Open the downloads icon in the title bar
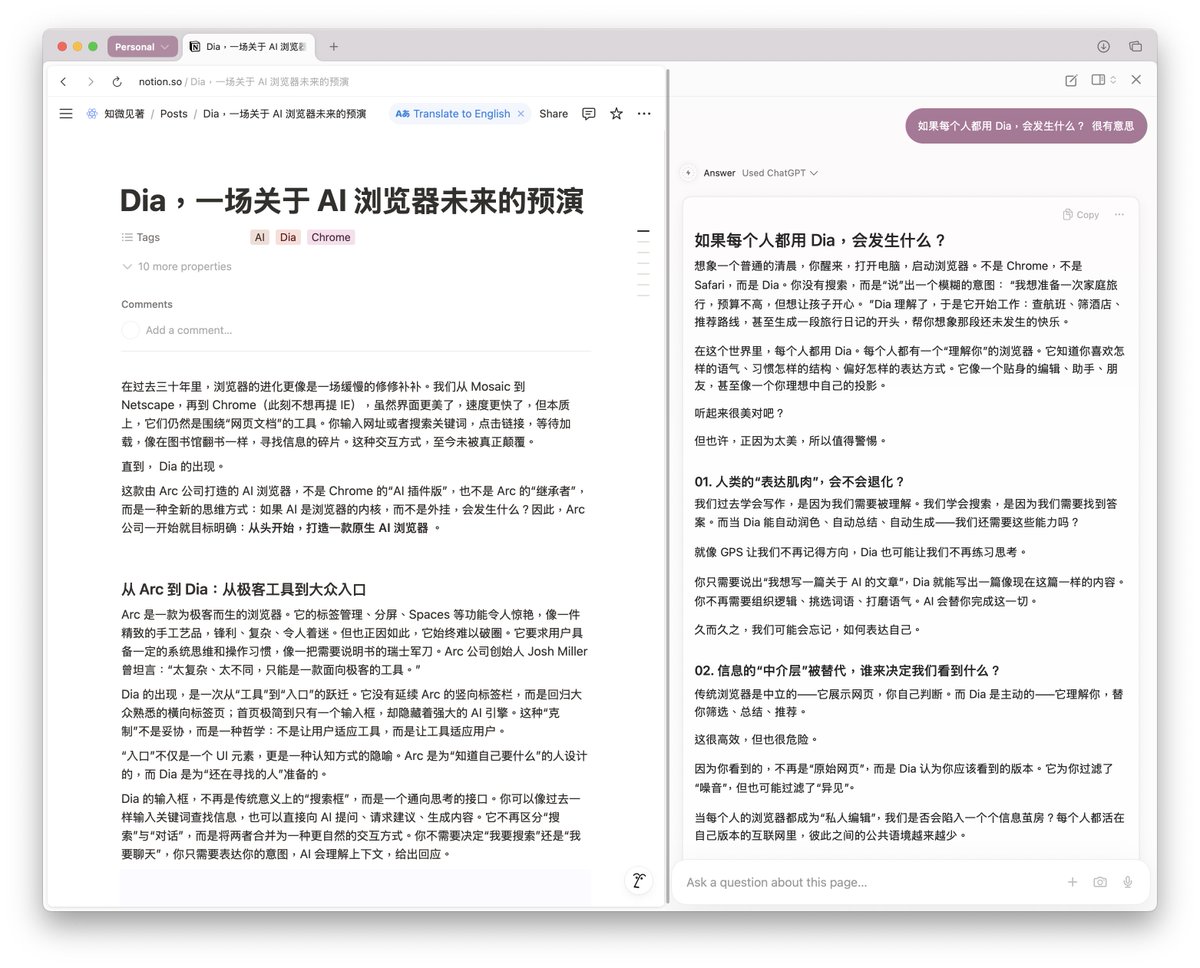The width and height of the screenshot is (1200, 968). click(1104, 47)
